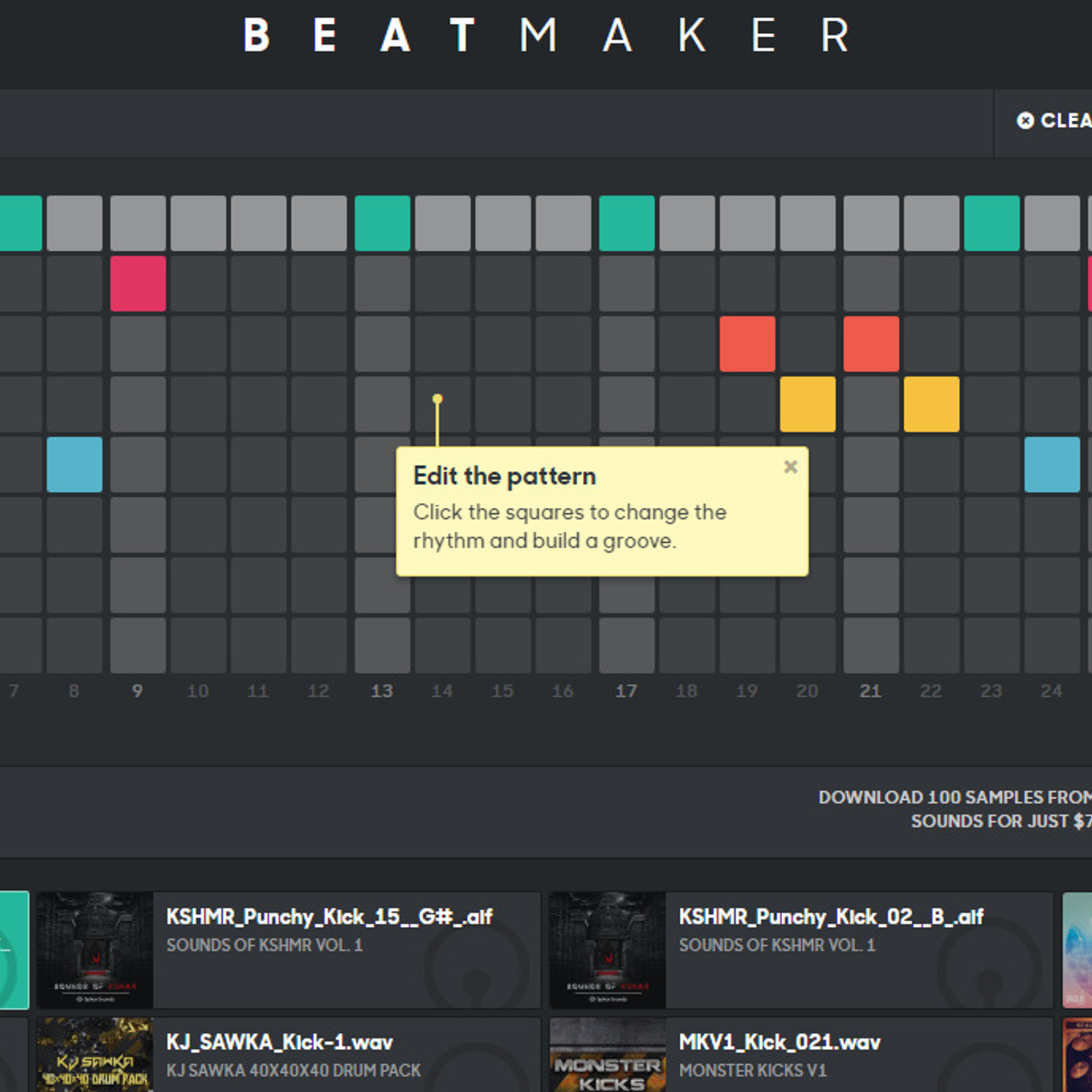Screen dimensions: 1092x1092
Task: Enable fourth-row square at step 13
Action: (x=382, y=404)
